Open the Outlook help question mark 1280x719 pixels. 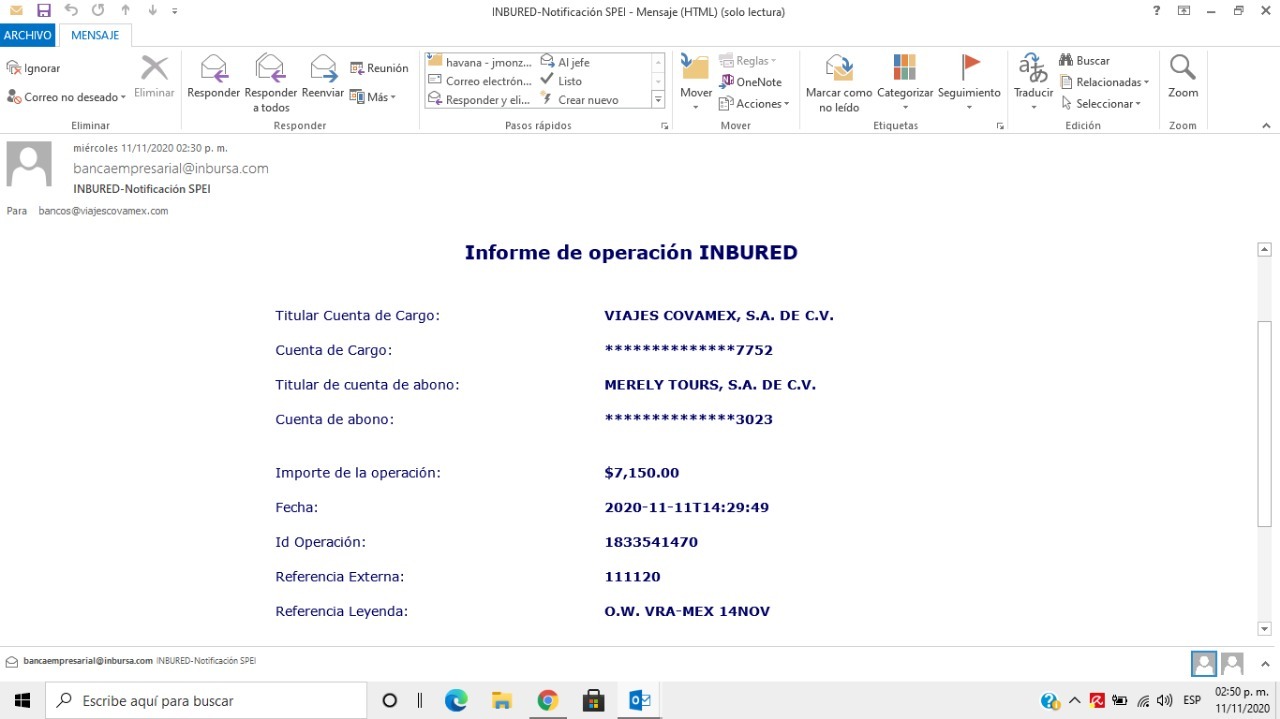pos(1157,11)
